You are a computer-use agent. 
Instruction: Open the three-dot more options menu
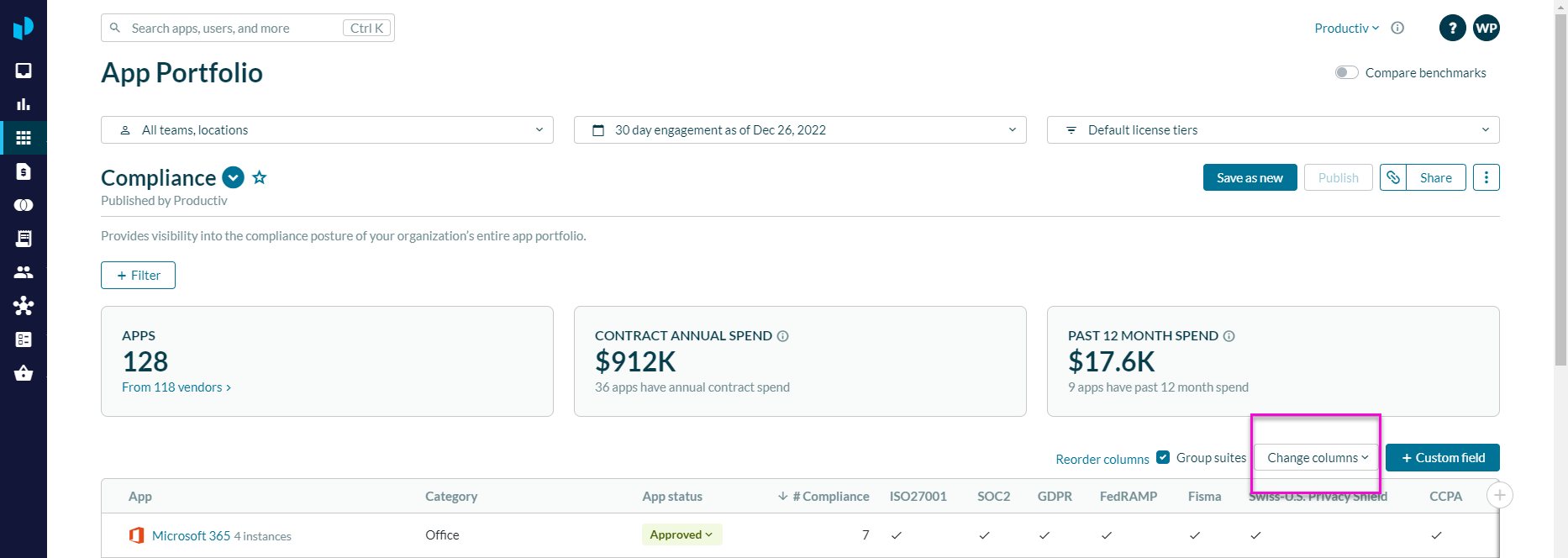pos(1486,177)
